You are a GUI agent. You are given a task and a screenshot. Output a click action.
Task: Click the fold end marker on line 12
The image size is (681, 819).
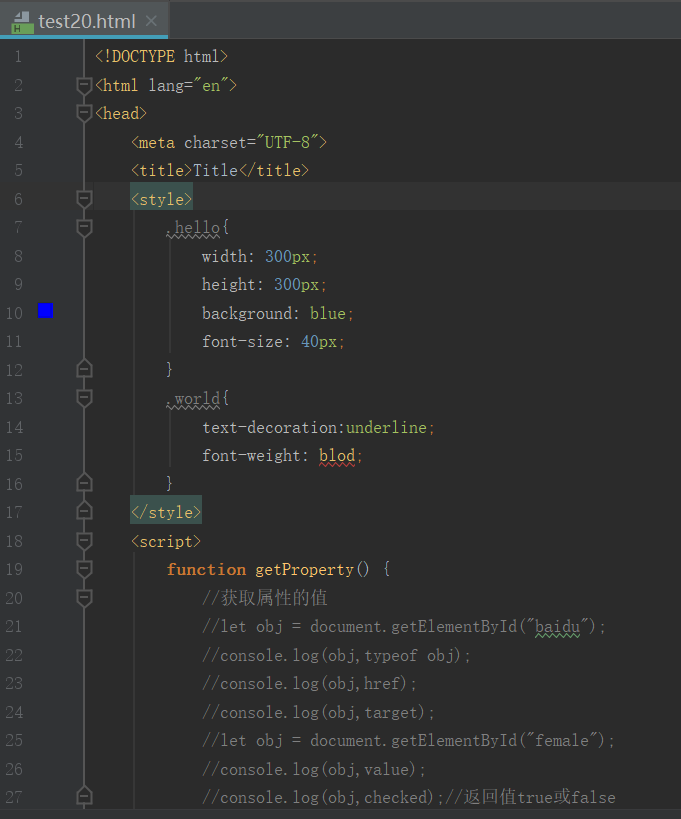click(84, 369)
